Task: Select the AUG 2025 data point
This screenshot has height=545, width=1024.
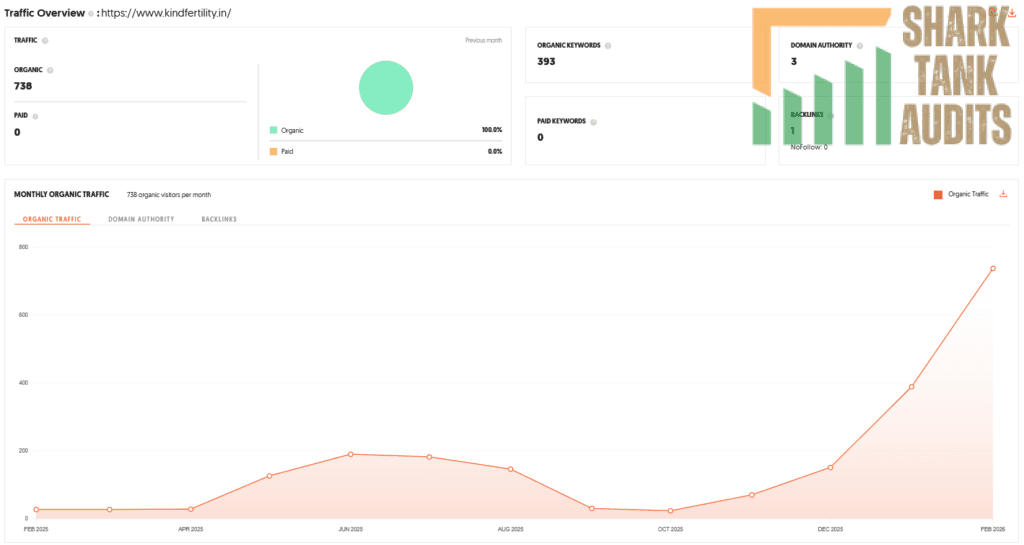Action: pyautogui.click(x=511, y=469)
